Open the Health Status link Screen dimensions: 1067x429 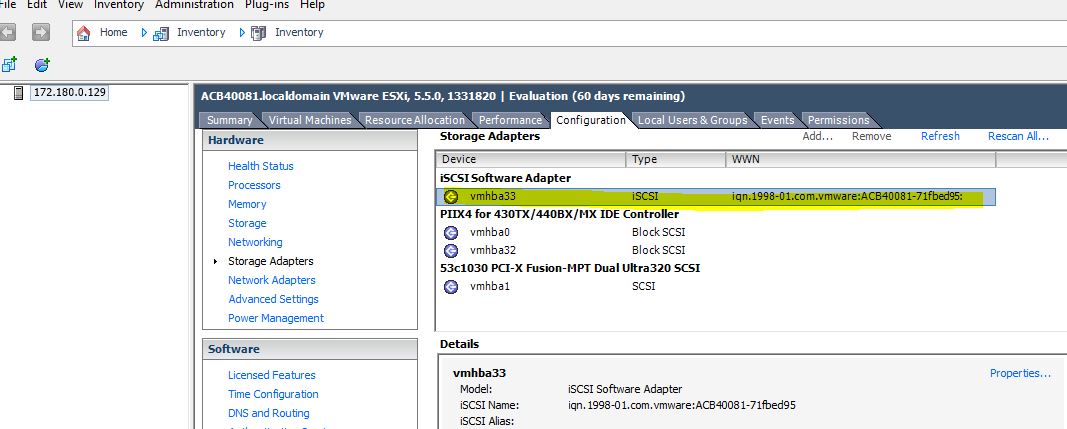pos(261,166)
